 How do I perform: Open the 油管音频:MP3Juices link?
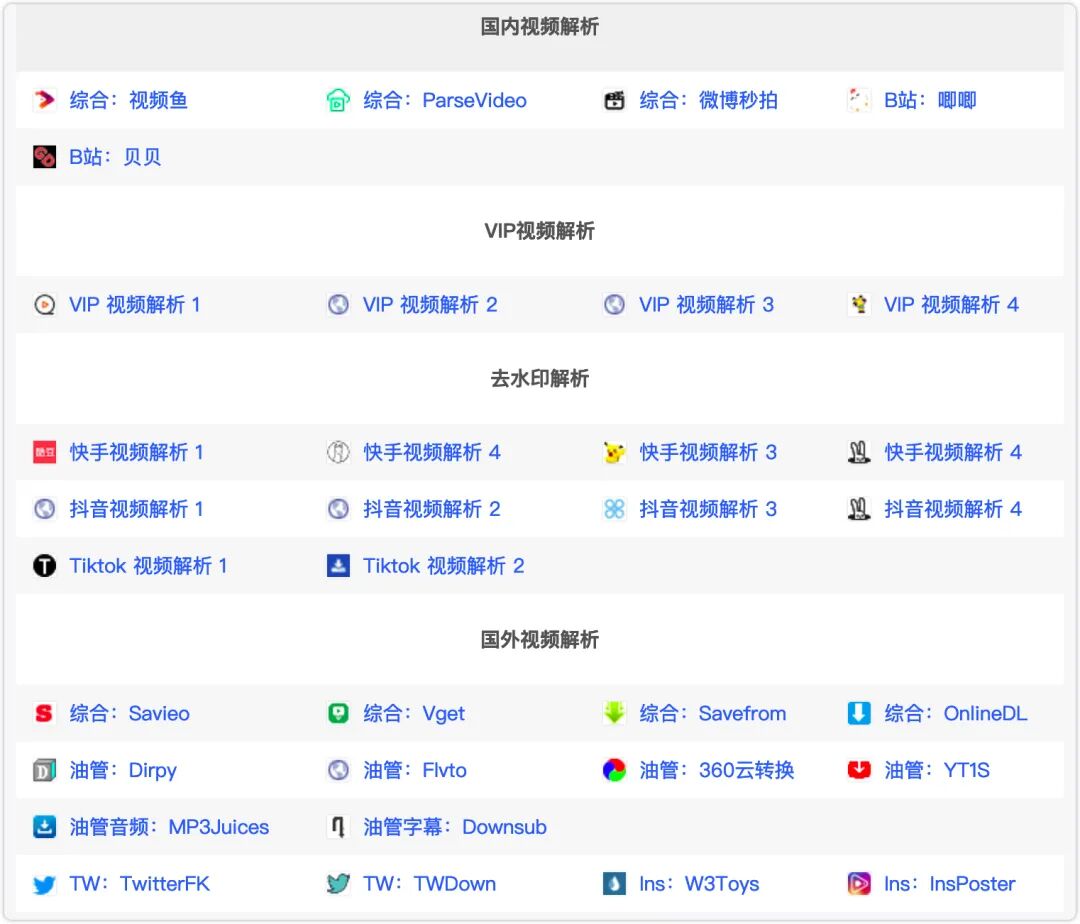tap(169, 827)
